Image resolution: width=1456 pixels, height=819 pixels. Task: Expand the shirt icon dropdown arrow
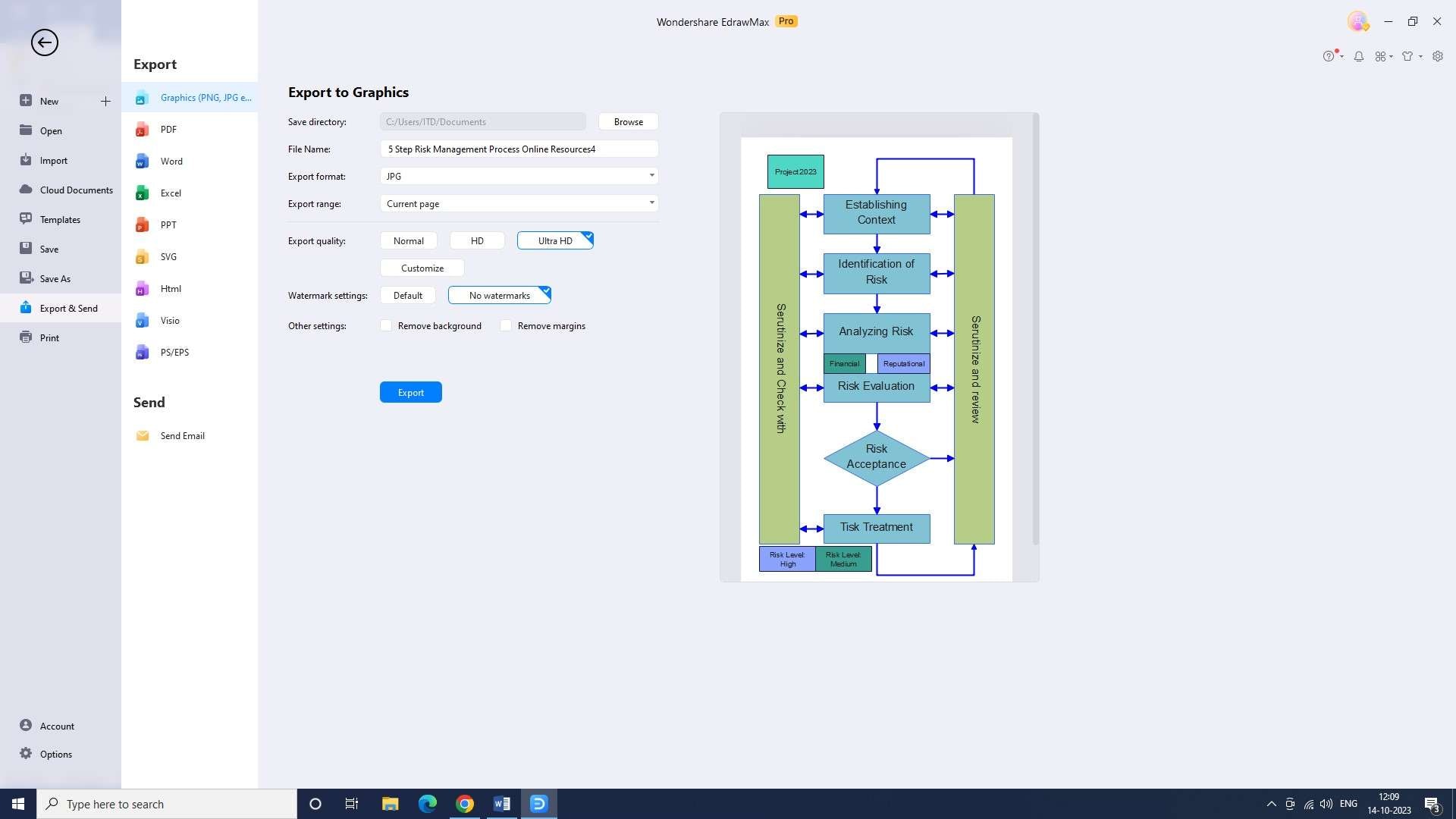tap(1420, 56)
